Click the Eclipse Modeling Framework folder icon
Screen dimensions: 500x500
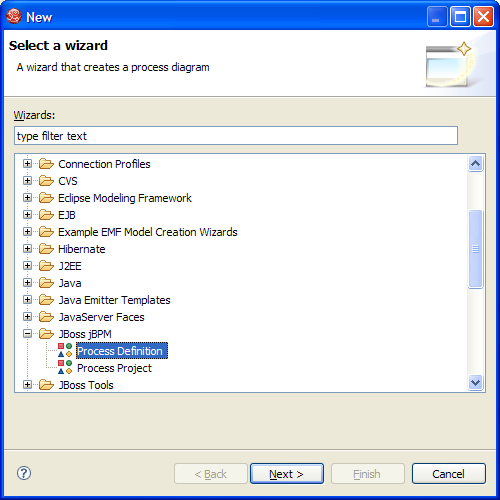(46, 198)
